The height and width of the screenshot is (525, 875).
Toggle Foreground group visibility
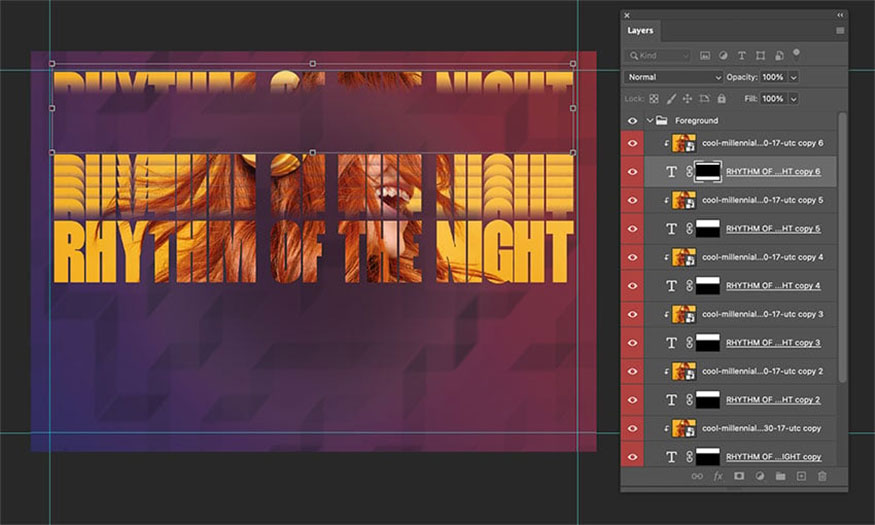pos(632,121)
